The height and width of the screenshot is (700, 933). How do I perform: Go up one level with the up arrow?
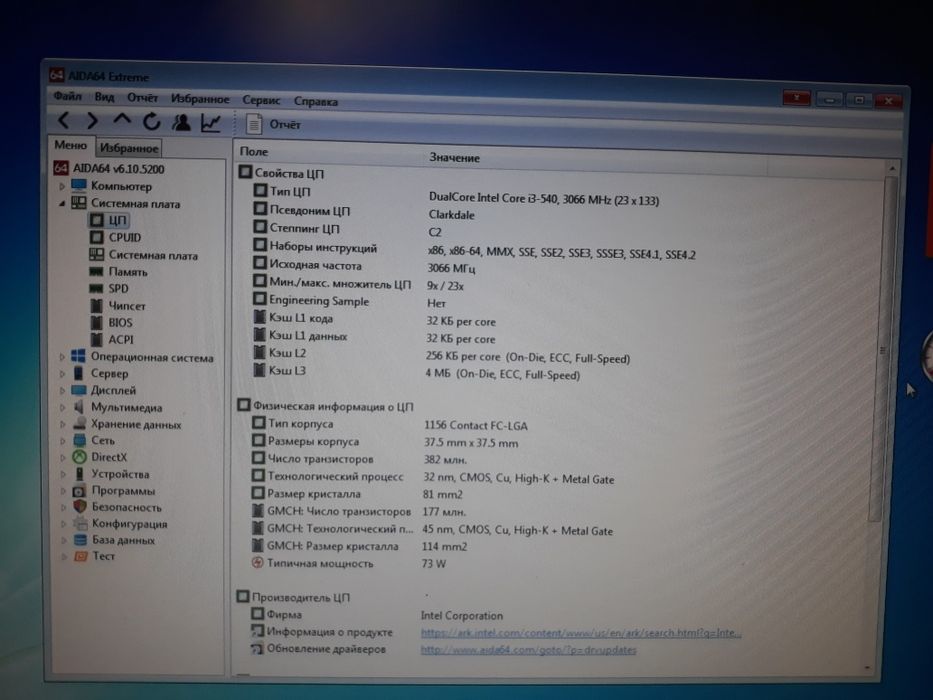point(122,120)
